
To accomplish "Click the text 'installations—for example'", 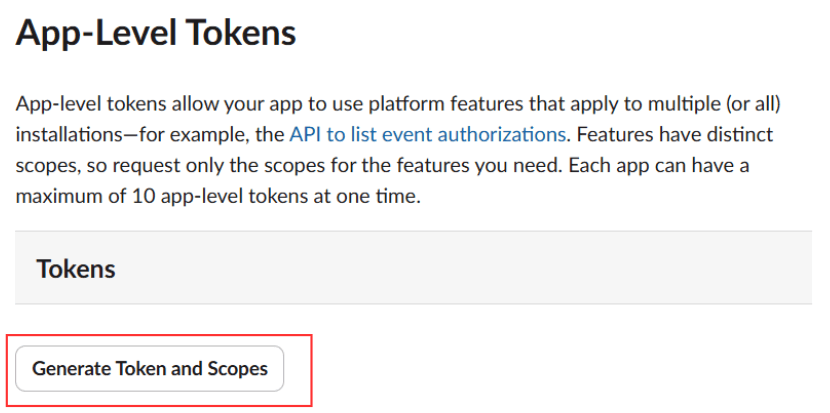I will tap(118, 133).
